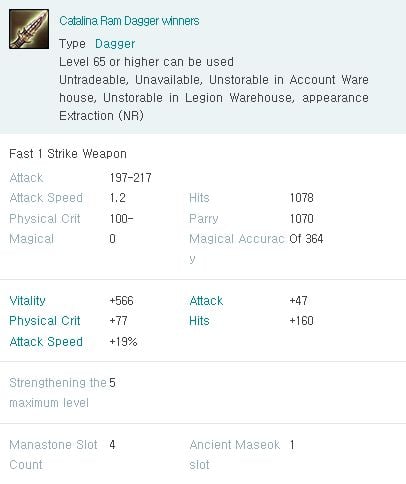The image size is (406, 484).
Task: Select the Strengthening the maximum level label
Action: click(58, 393)
